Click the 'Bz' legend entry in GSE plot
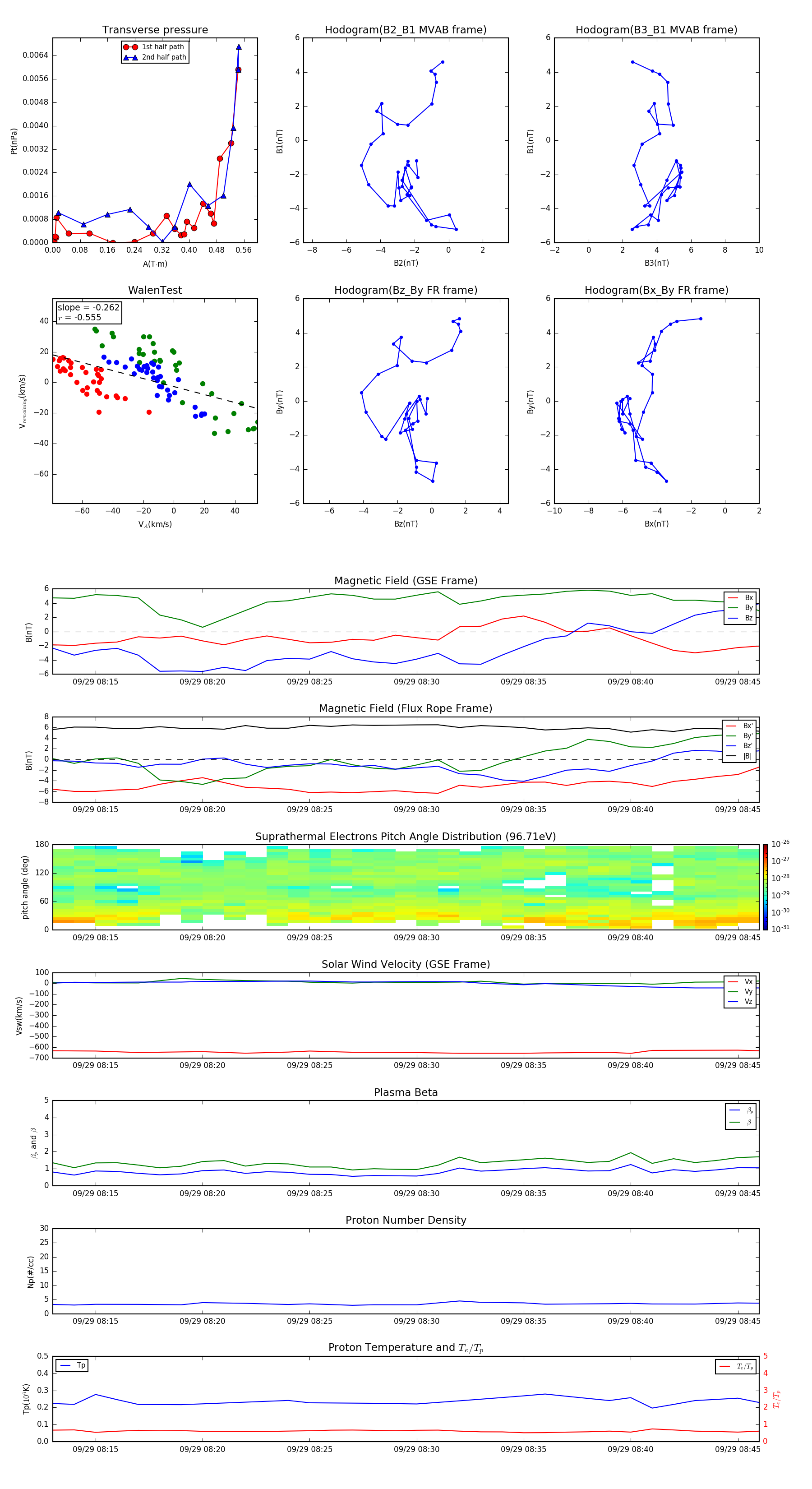The image size is (812, 1489). point(741,618)
